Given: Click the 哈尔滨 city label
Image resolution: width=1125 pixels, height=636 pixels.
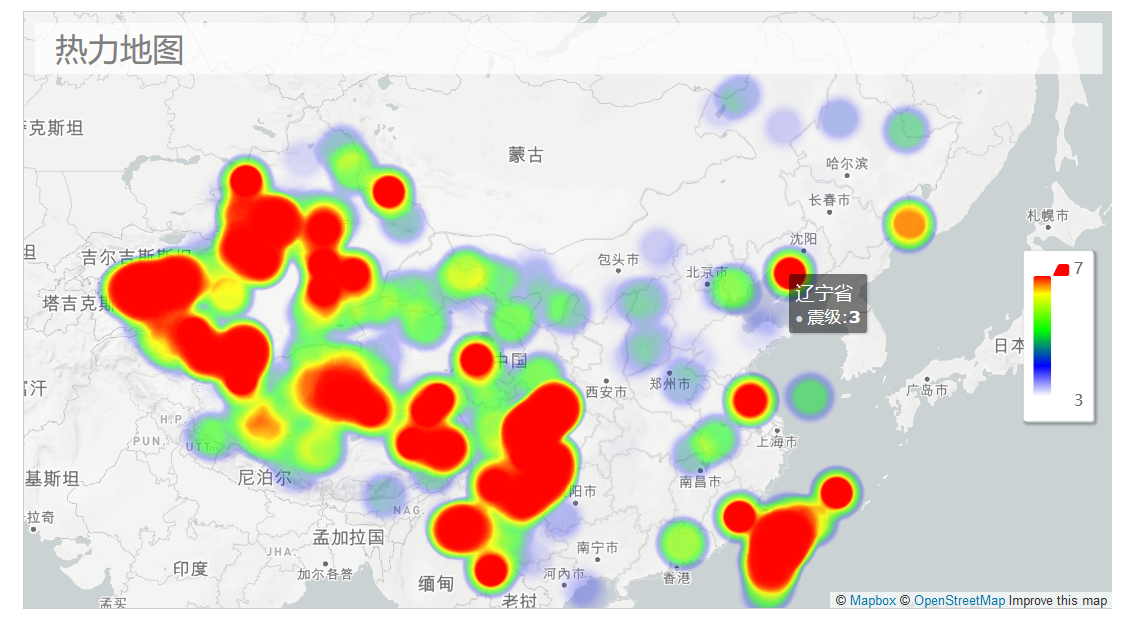Looking at the screenshot, I should click(x=847, y=164).
